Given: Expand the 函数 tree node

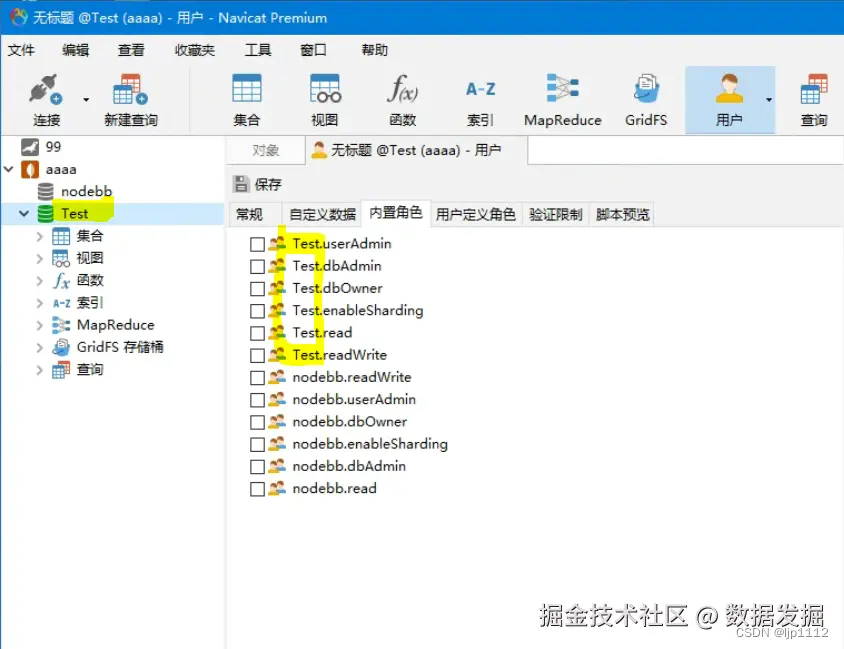Looking at the screenshot, I should (x=39, y=280).
